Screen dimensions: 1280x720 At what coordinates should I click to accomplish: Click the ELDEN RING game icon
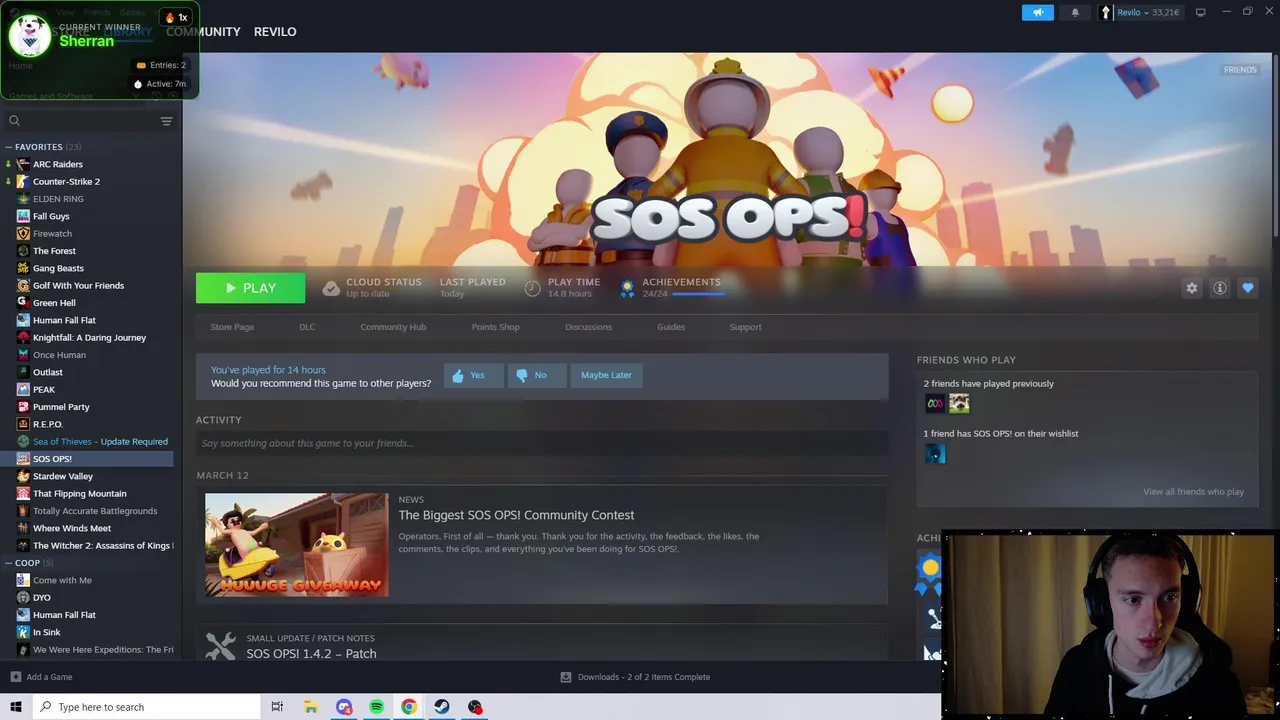[x=24, y=199]
